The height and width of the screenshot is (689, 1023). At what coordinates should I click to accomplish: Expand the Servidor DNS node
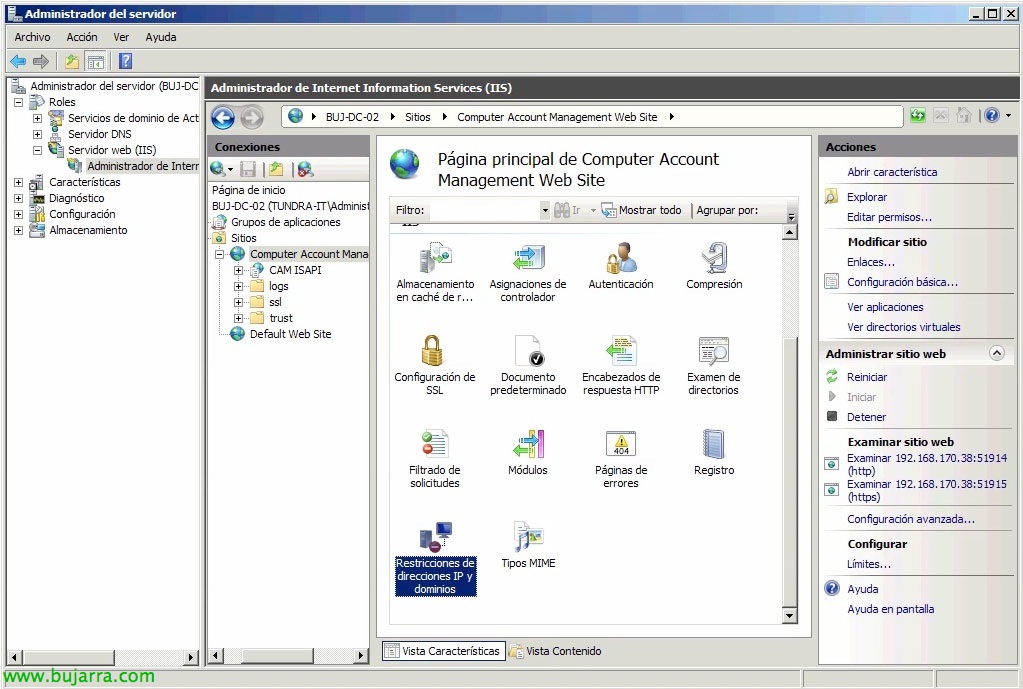point(38,134)
